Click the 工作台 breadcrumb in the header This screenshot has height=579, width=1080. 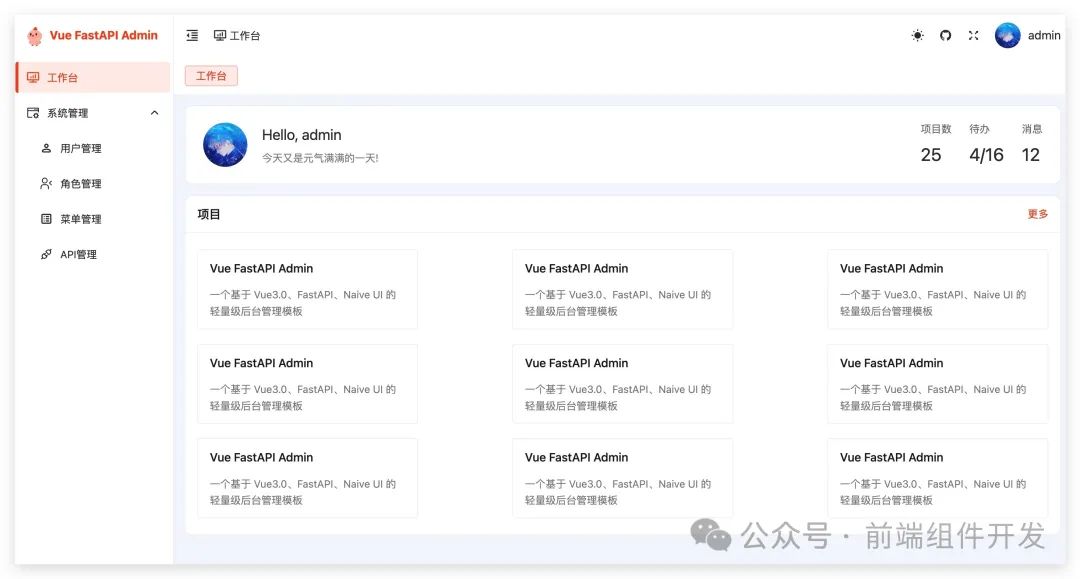click(x=245, y=36)
